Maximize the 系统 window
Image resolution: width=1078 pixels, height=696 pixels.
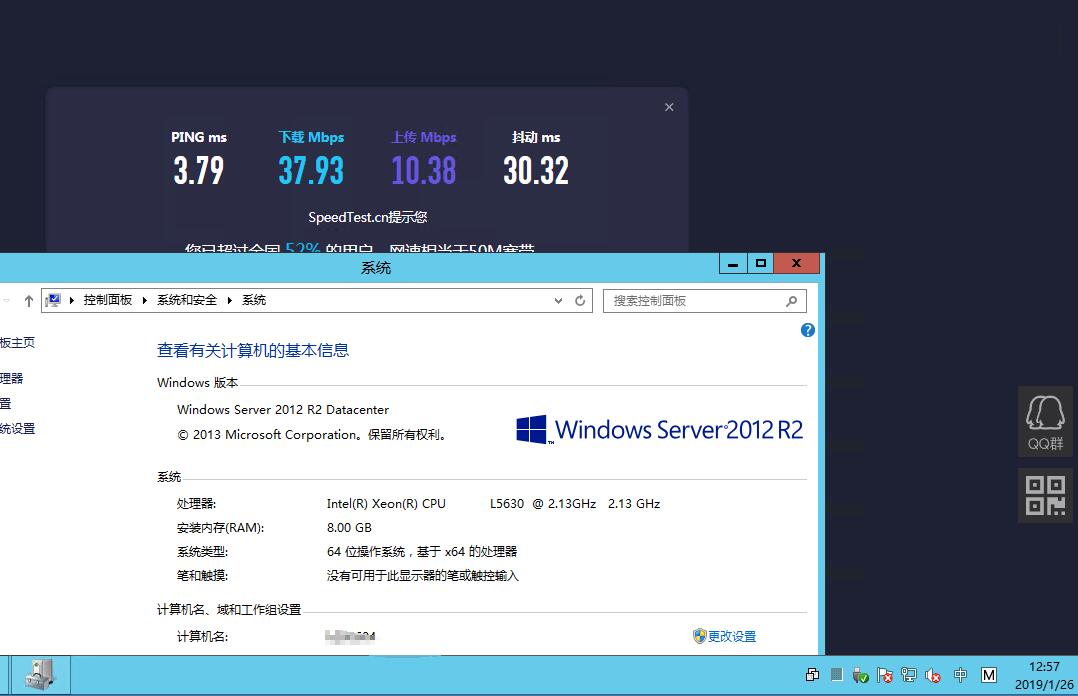coord(760,263)
